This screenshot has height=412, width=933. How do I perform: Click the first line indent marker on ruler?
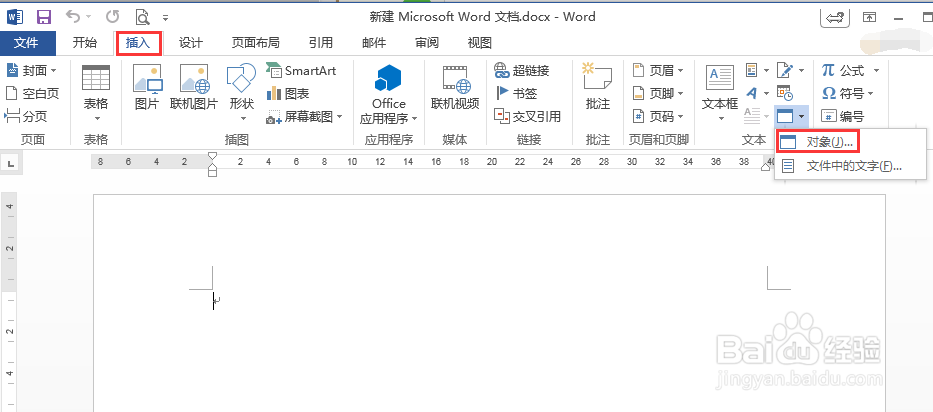212,157
